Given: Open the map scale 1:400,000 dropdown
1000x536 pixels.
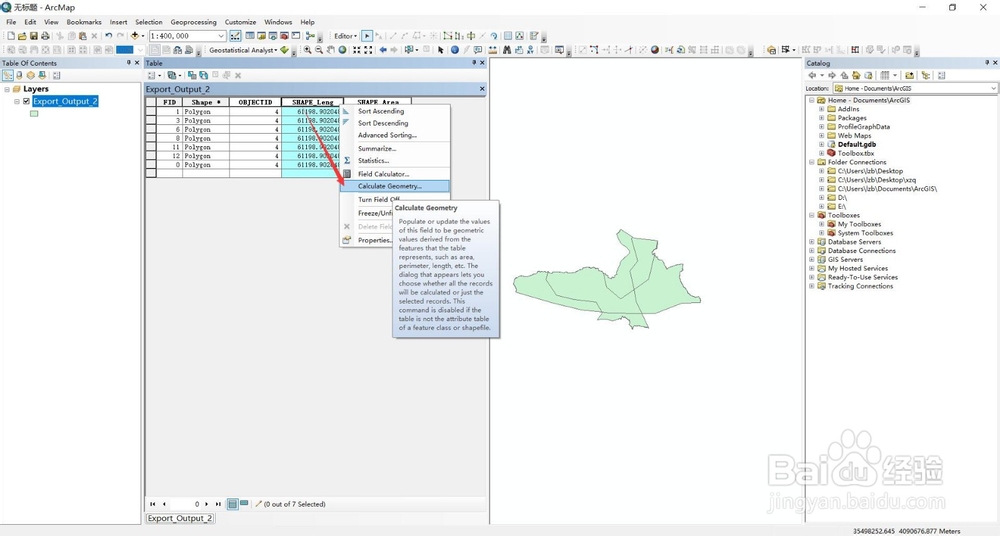Looking at the screenshot, I should (221, 36).
